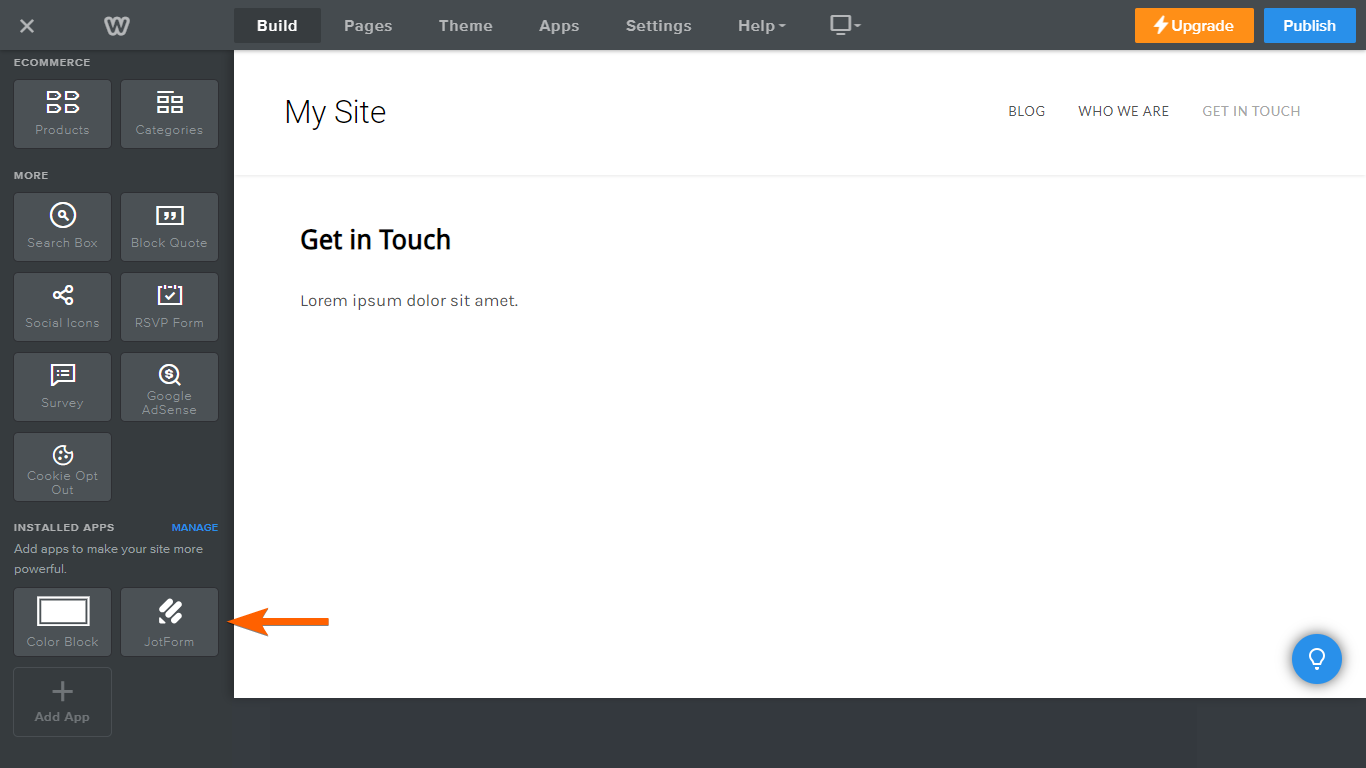
Task: Choose the Color Block app
Action: pos(62,622)
